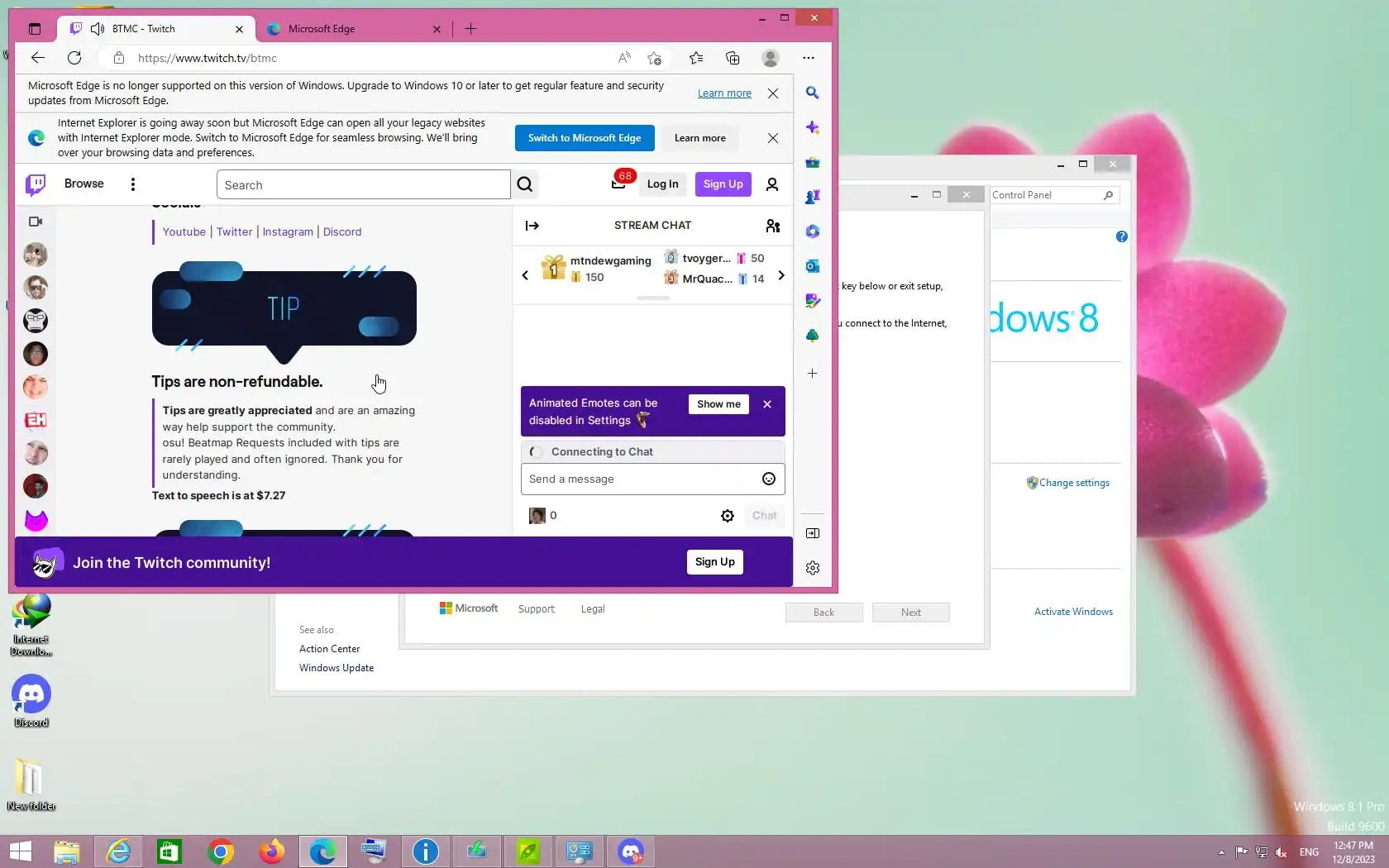
Task: Open the chat emote picker
Action: coord(769,479)
